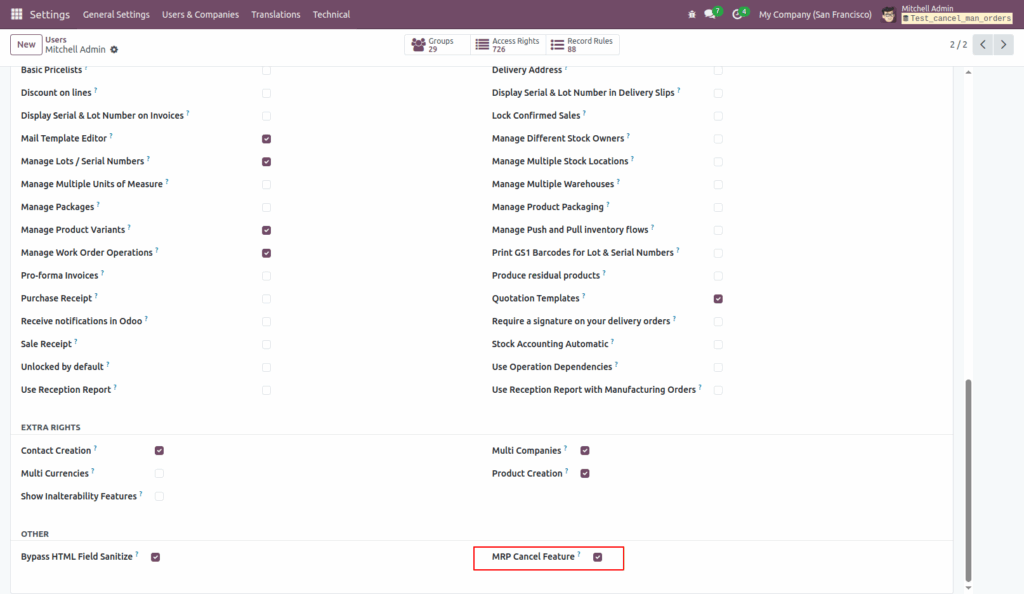Open notifications via the bell icon
Screen dimensions: 1024x594
point(690,13)
